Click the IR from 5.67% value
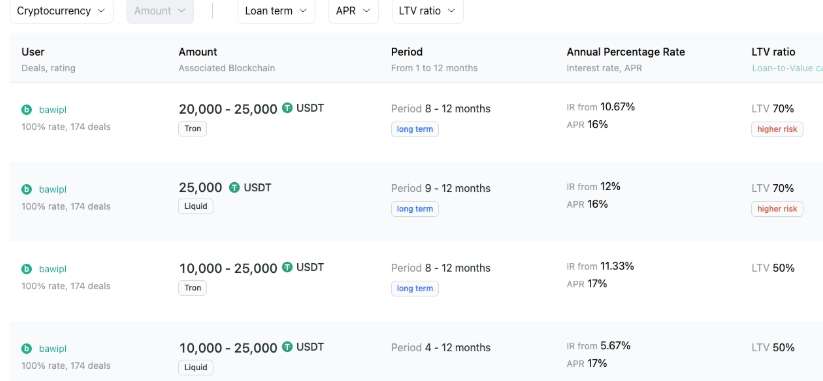Screen dimensions: 823x381 pos(598,346)
